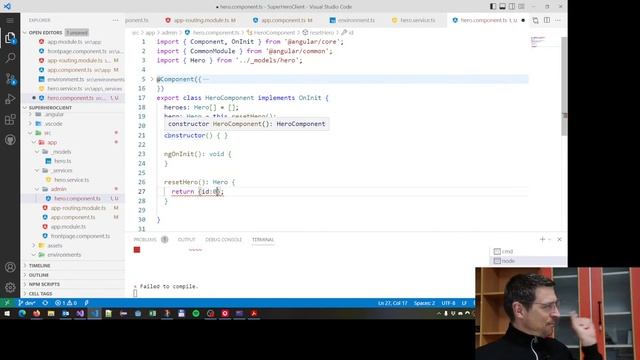Toggle secondary side bar layout icon

pyautogui.click(x=512, y=7)
